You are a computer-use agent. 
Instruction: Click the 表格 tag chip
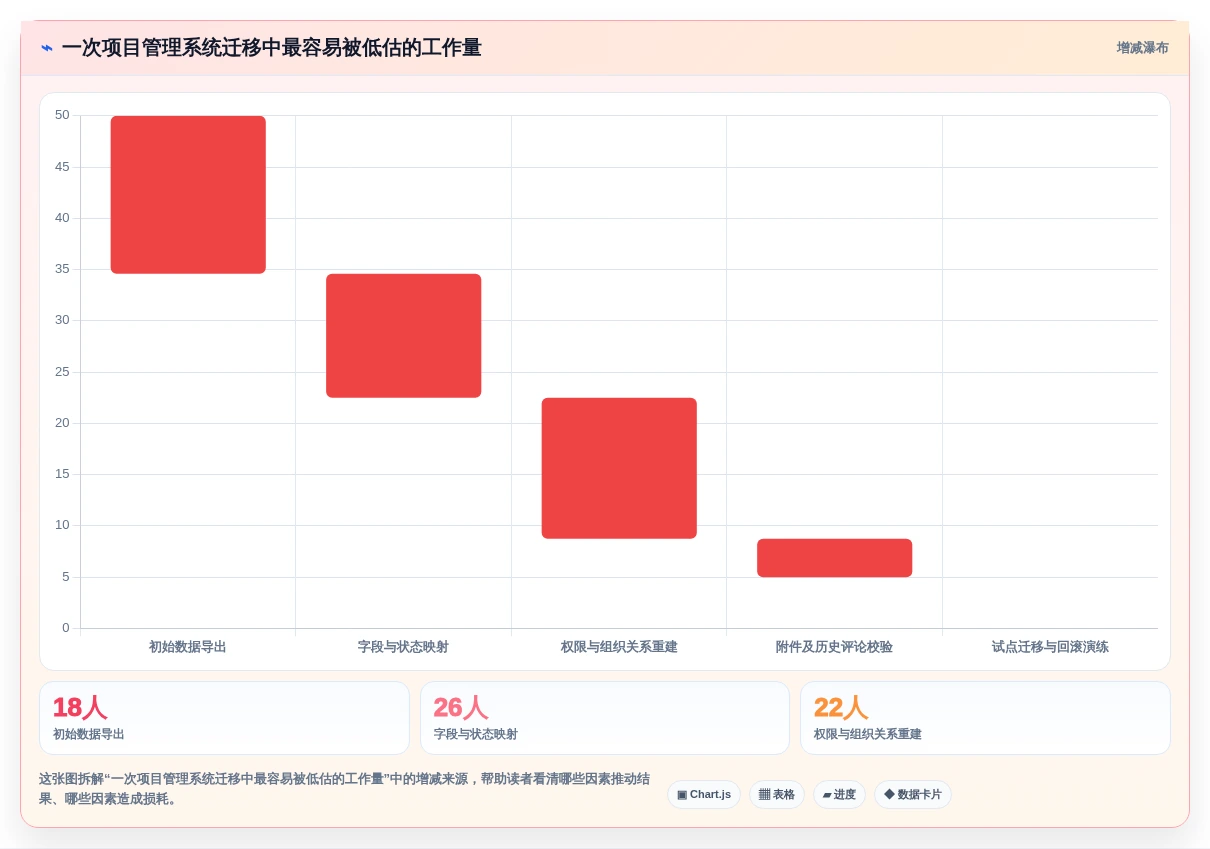pyautogui.click(x=777, y=795)
